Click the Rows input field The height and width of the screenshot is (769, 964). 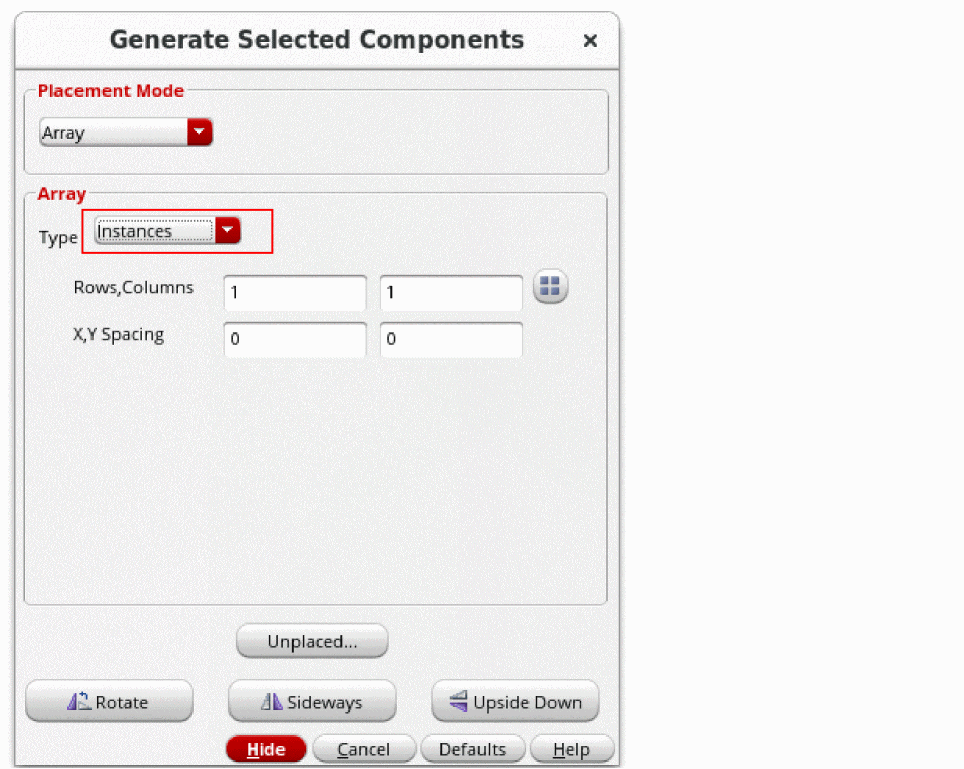(295, 293)
